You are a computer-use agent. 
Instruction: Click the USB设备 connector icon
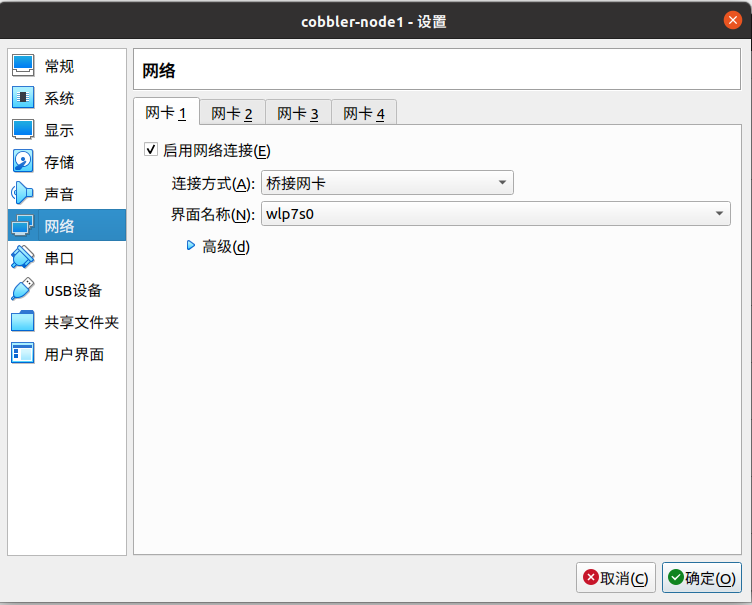pyautogui.click(x=23, y=290)
